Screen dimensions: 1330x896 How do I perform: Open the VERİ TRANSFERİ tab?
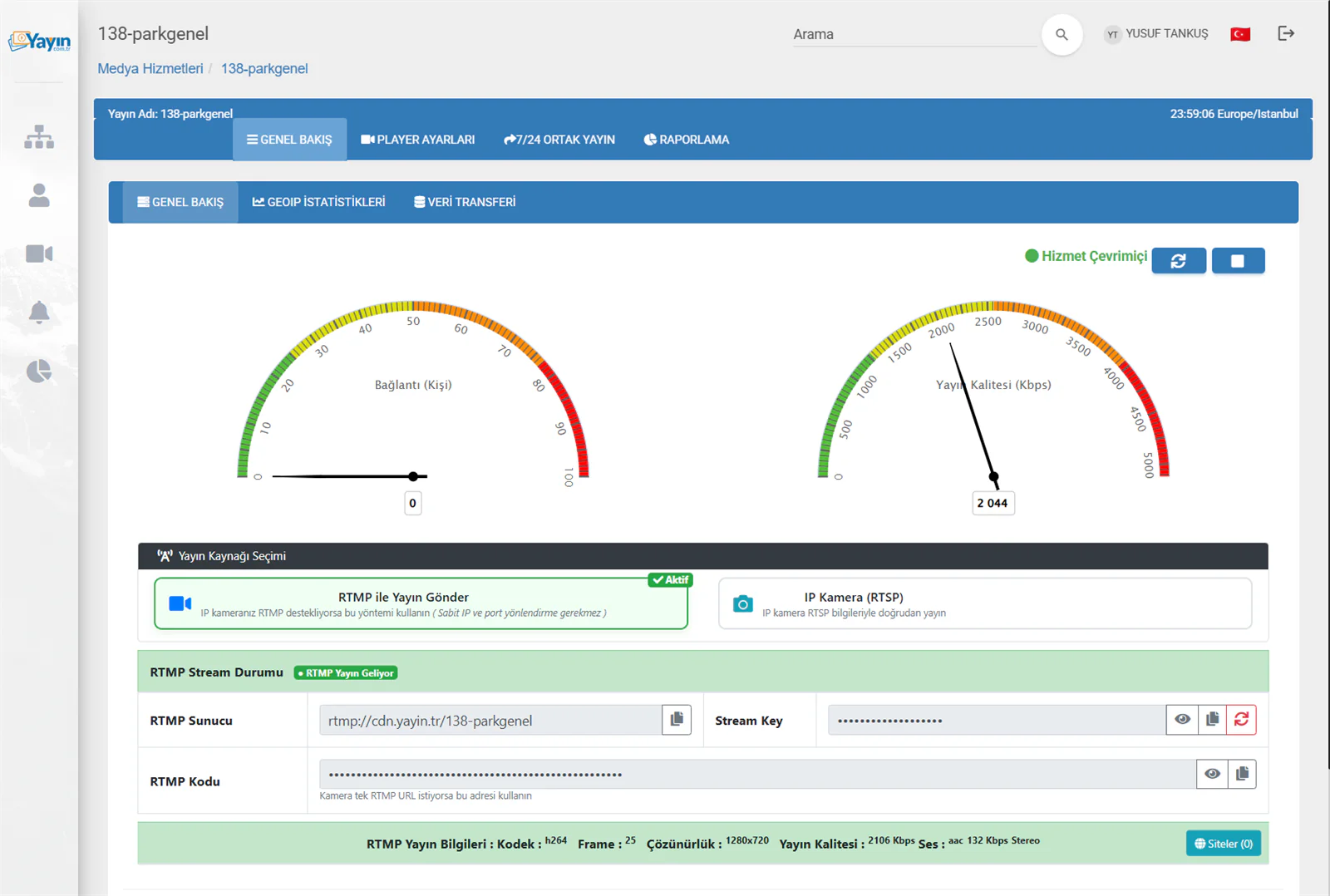[x=465, y=202]
